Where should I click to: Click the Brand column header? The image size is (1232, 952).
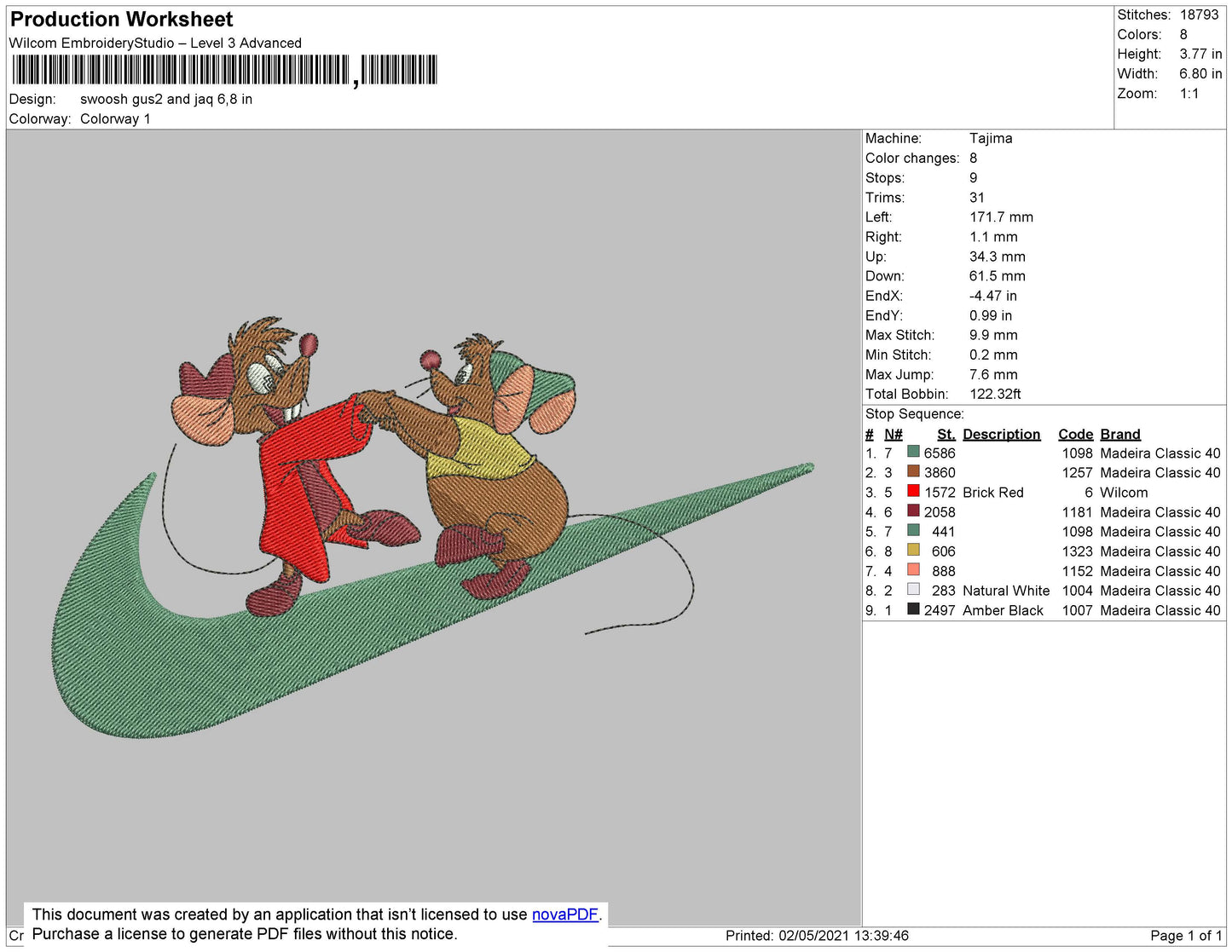pyautogui.click(x=1119, y=434)
